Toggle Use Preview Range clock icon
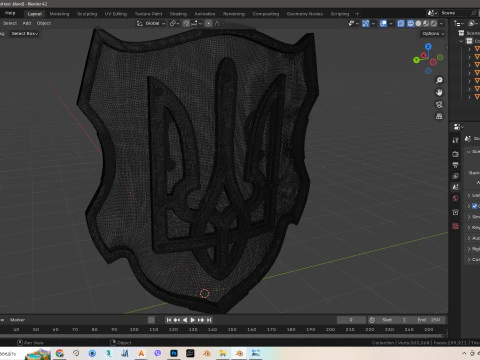The height and width of the screenshot is (360, 480). [x=372, y=320]
